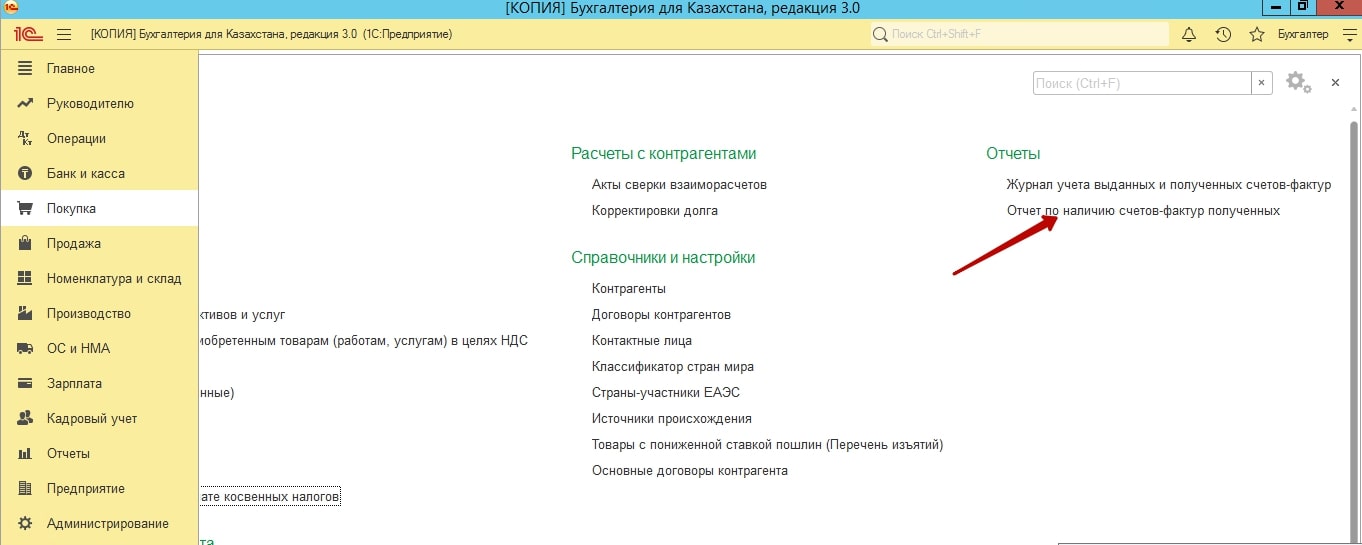Go to Номенклатура и склад section
Viewport: 1362px width, 545px height.
click(113, 278)
